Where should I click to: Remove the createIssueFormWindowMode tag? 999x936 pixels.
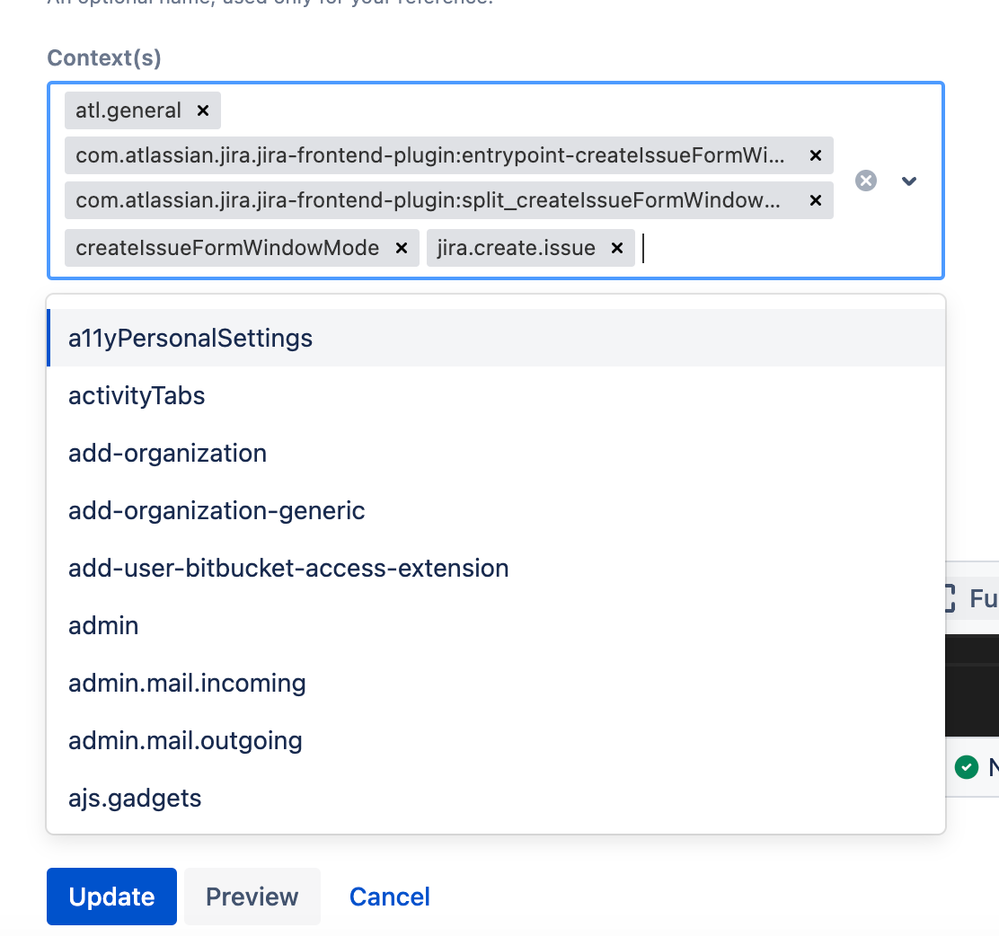point(401,248)
